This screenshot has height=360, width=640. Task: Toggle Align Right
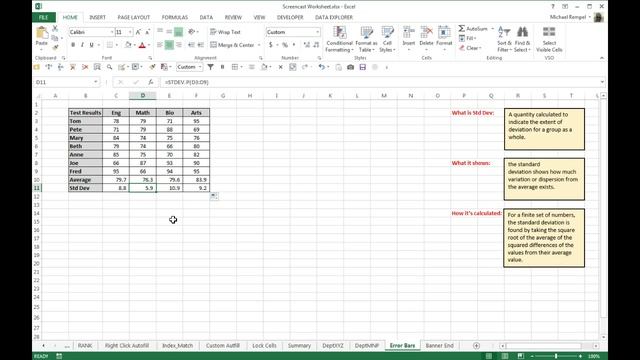point(178,45)
